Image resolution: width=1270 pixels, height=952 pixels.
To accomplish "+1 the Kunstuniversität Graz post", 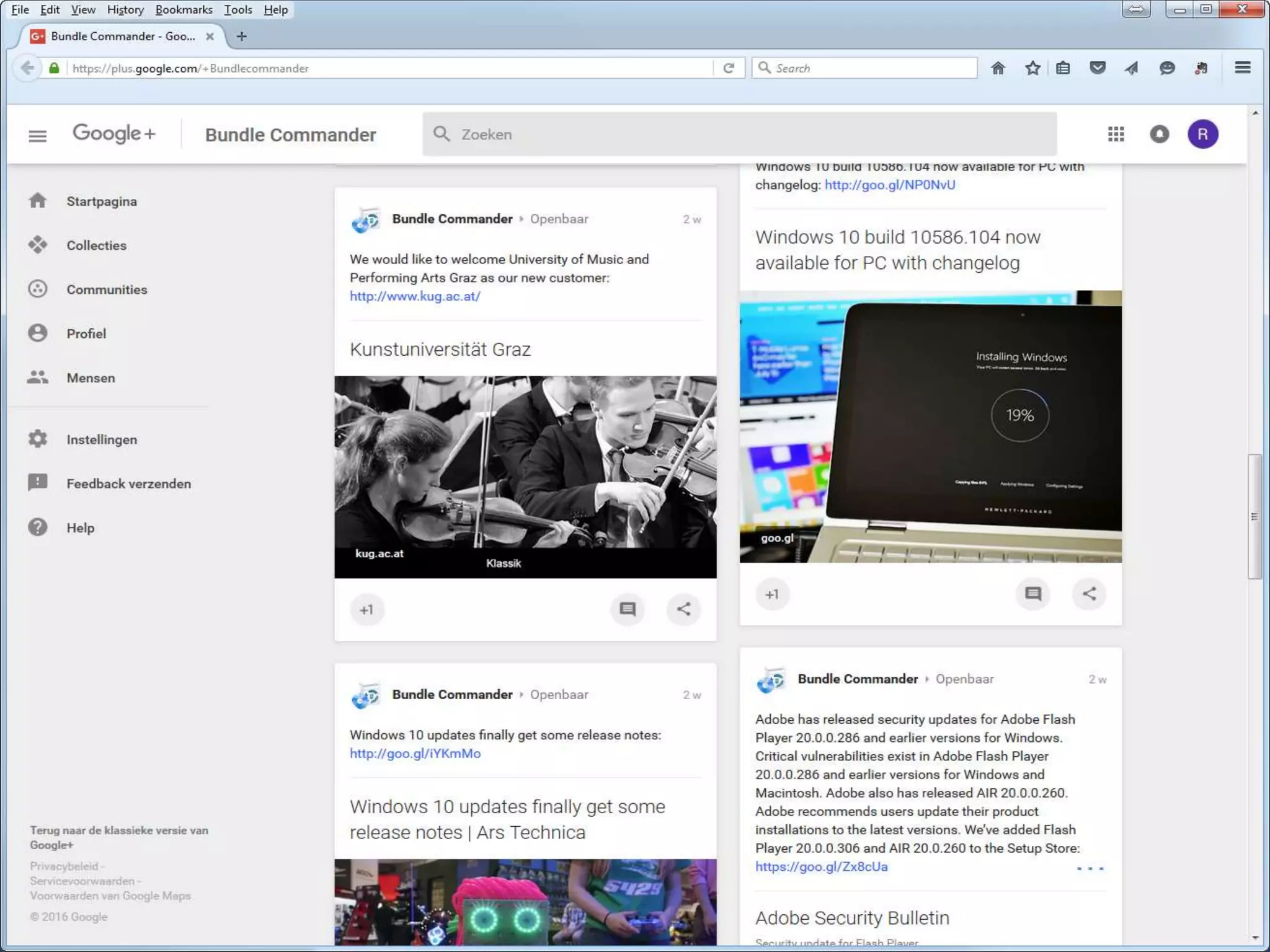I will point(366,609).
